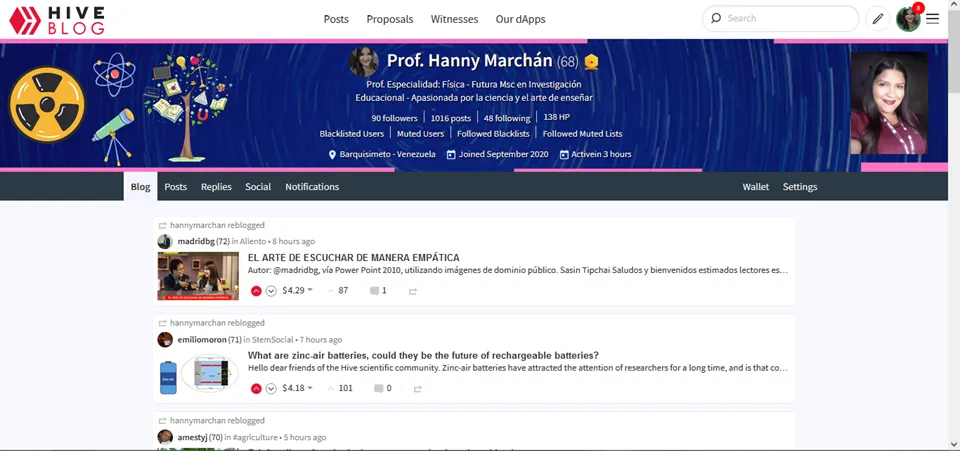Open the EL ARTE DE ESCUCHAR DE MANERA EMPÁTICA title
Viewport: 960px width, 453px height.
click(353, 258)
